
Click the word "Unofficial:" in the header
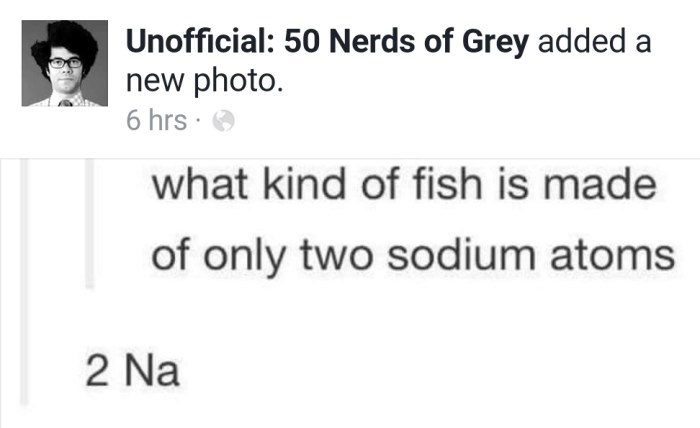[200, 43]
